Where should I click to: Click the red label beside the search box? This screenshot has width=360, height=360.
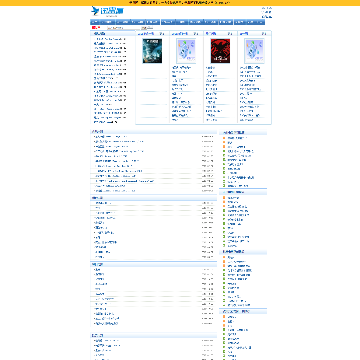tap(96, 28)
